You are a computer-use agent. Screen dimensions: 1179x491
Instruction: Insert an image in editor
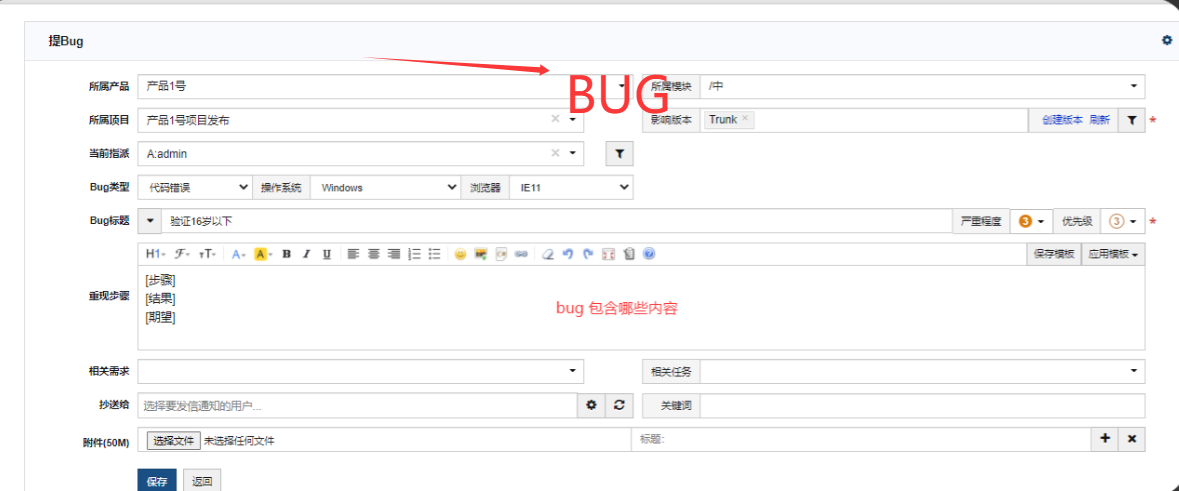[x=481, y=254]
